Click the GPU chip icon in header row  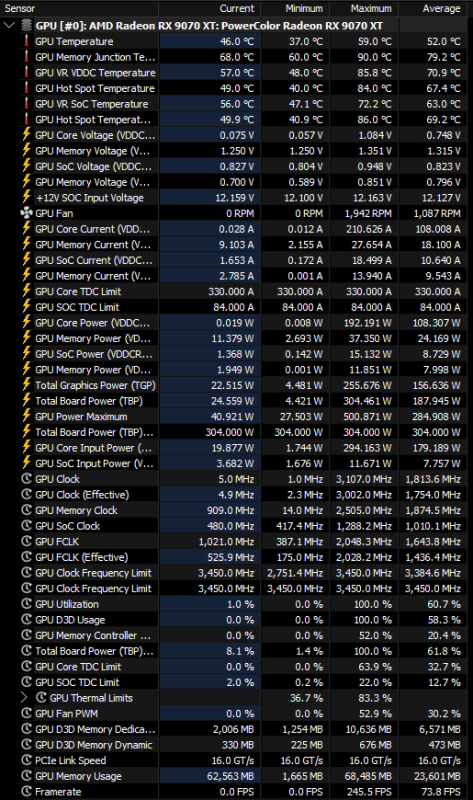click(x=27, y=26)
